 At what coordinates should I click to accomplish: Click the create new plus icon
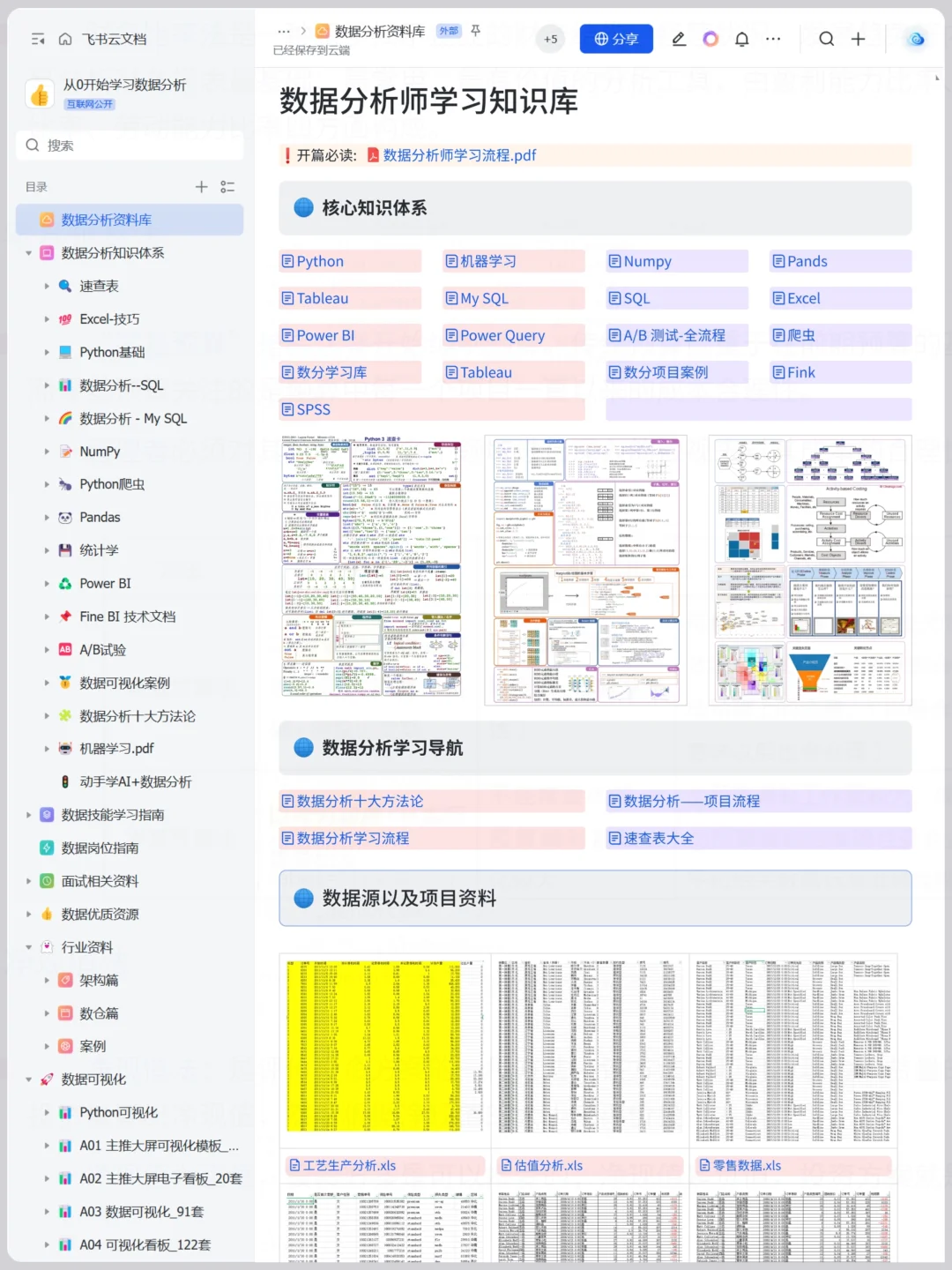(x=858, y=39)
